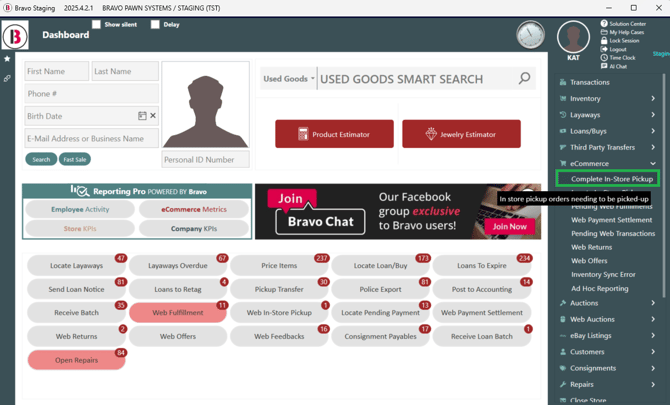This screenshot has height=405, width=670.
Task: Open Web Returns in sidebar
Action: point(591,247)
